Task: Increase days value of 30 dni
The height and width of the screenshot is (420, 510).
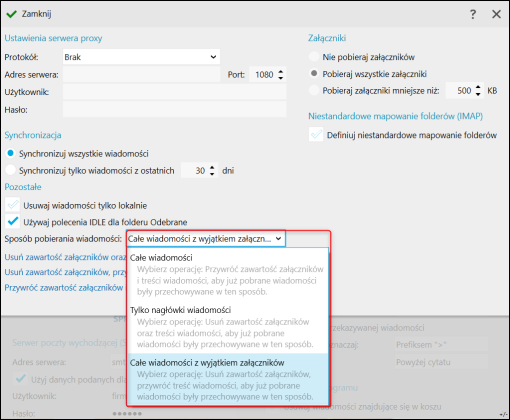Action: pyautogui.click(x=212, y=167)
